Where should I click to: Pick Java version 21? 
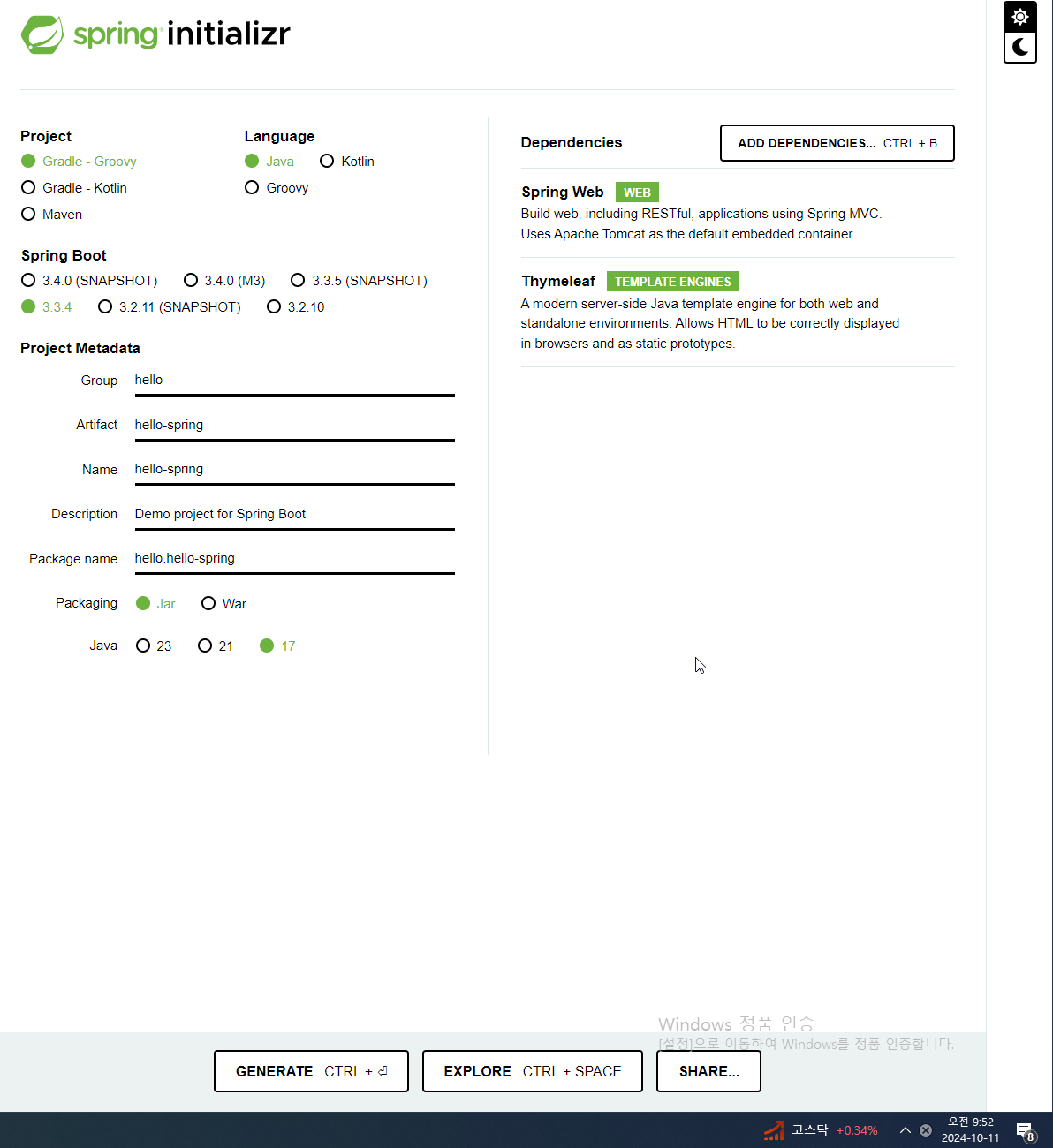coord(216,646)
